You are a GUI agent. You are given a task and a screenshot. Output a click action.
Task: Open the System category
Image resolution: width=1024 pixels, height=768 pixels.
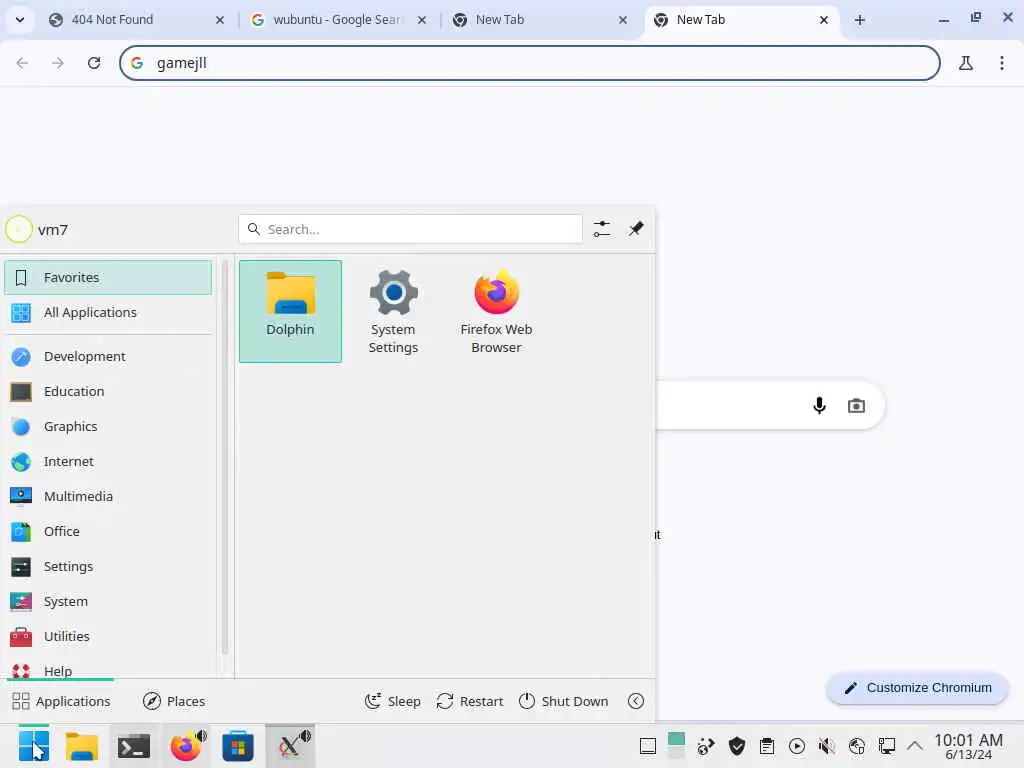pyautogui.click(x=108, y=601)
